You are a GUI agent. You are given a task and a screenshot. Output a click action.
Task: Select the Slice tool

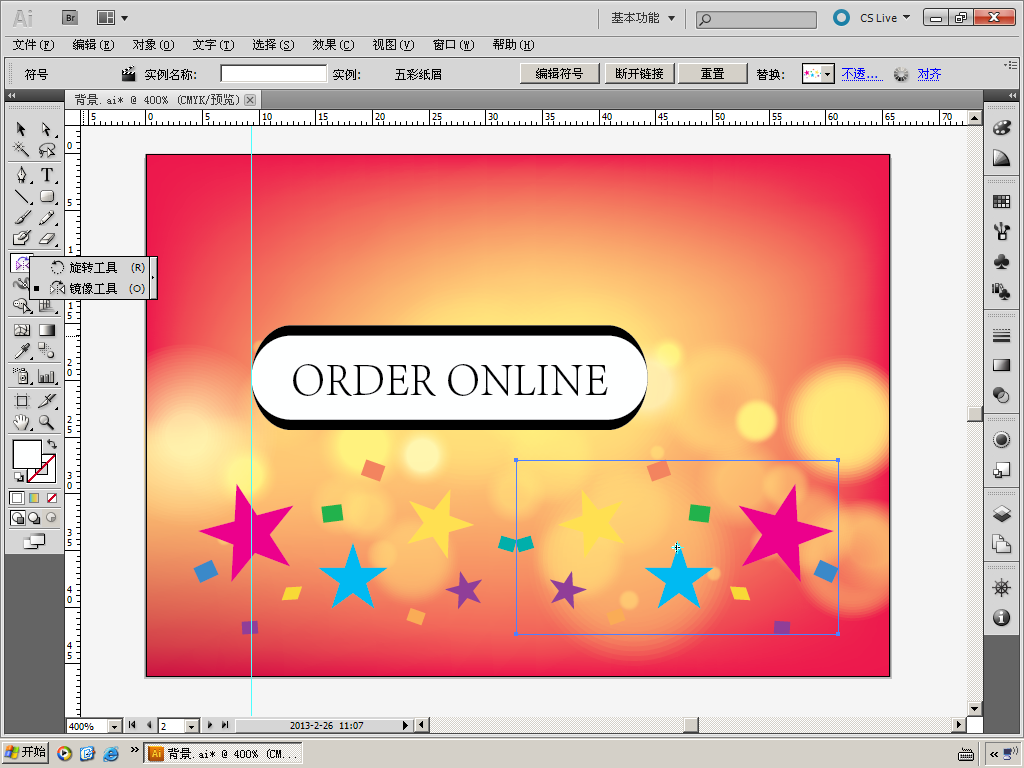pos(46,400)
